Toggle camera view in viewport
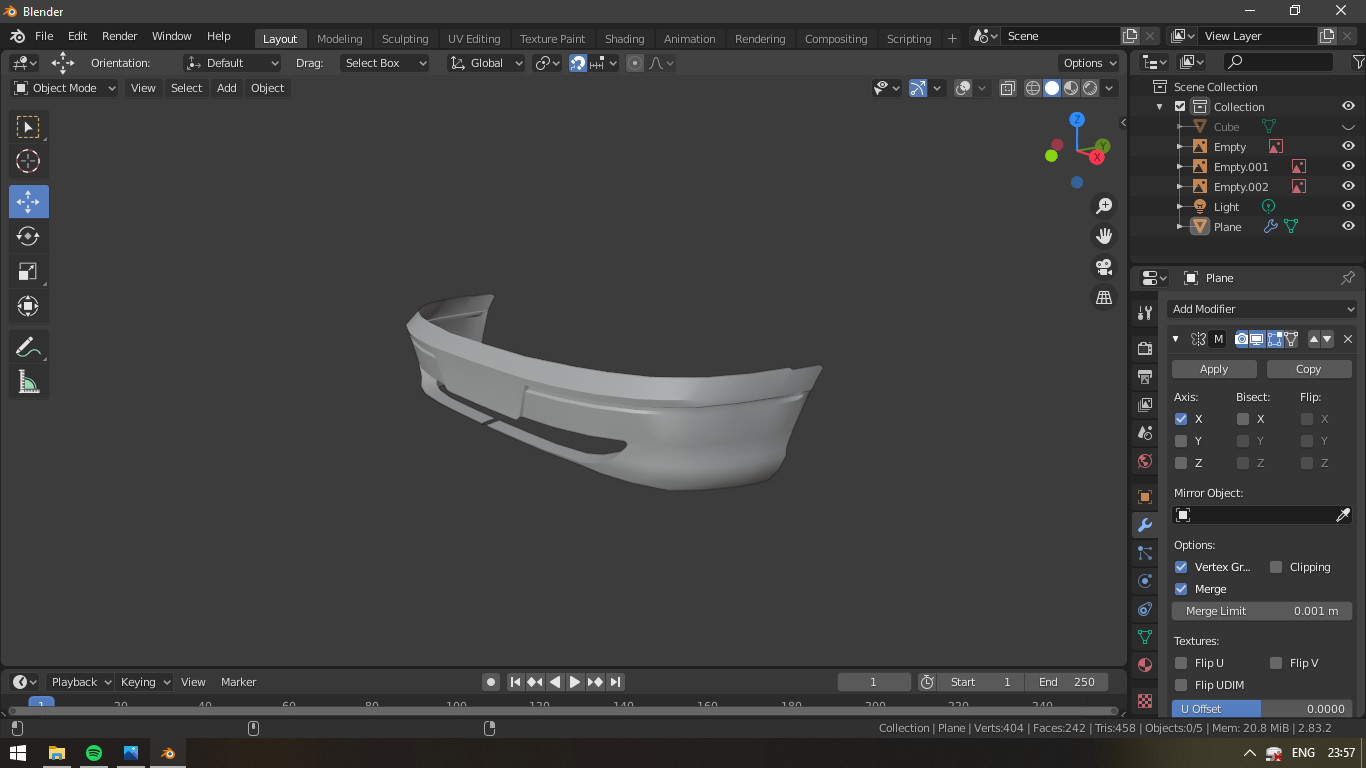The height and width of the screenshot is (768, 1366). [1104, 267]
